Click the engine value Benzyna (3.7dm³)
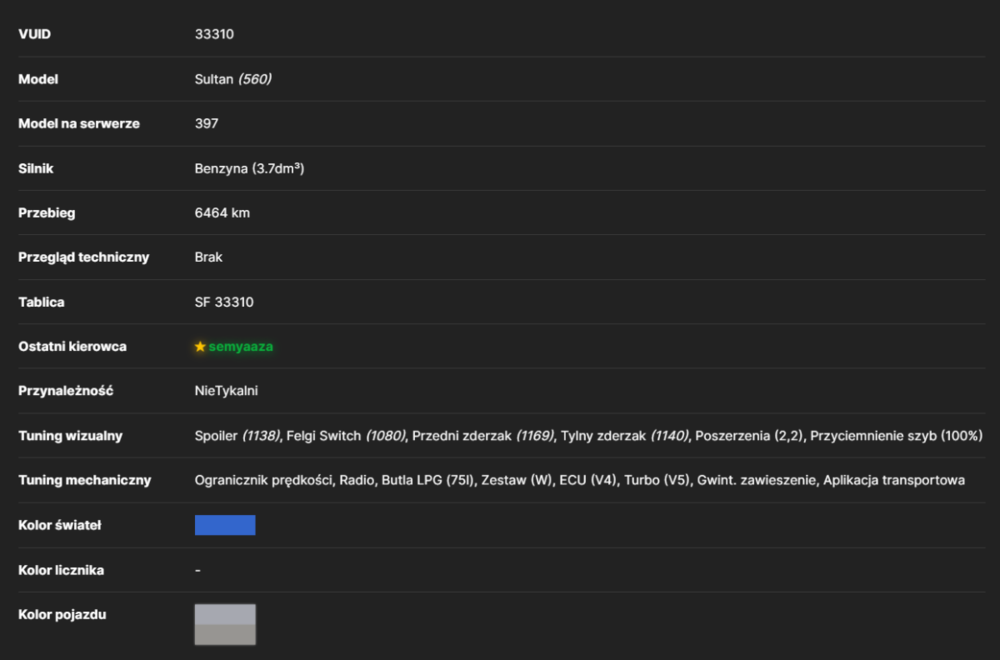1000x660 pixels. click(249, 168)
